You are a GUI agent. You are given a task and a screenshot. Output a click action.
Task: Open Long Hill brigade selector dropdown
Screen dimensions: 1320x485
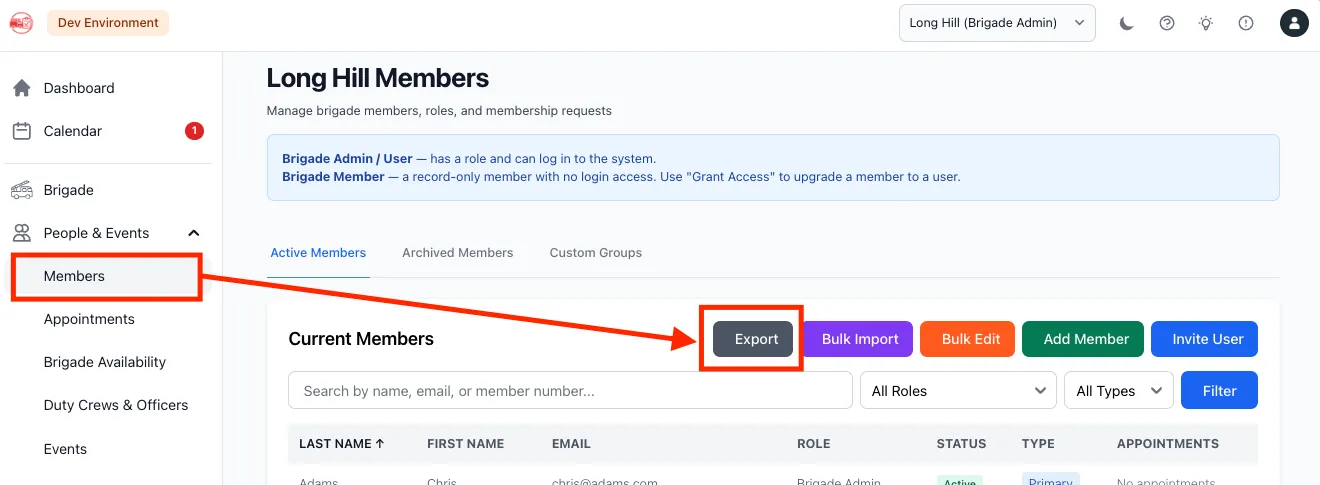(x=997, y=23)
